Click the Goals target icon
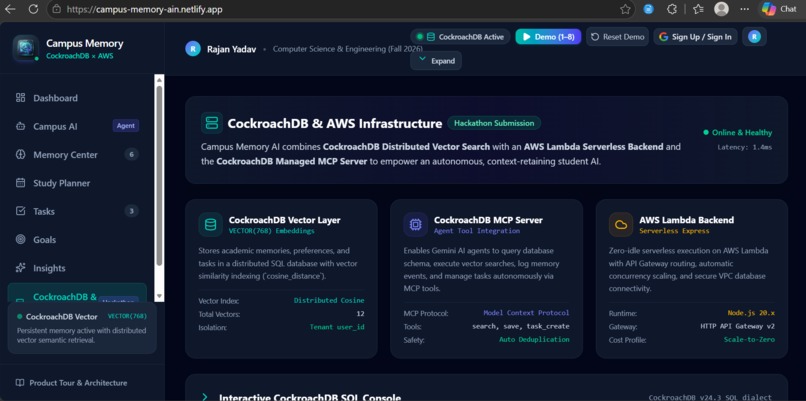Screen dimensions: 806x401 click(x=21, y=239)
